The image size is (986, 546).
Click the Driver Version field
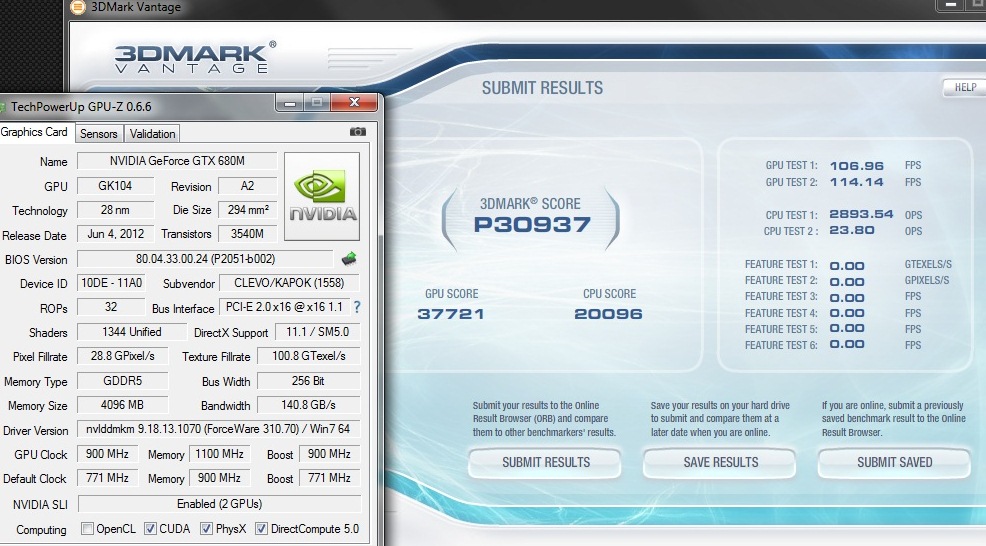pos(218,429)
